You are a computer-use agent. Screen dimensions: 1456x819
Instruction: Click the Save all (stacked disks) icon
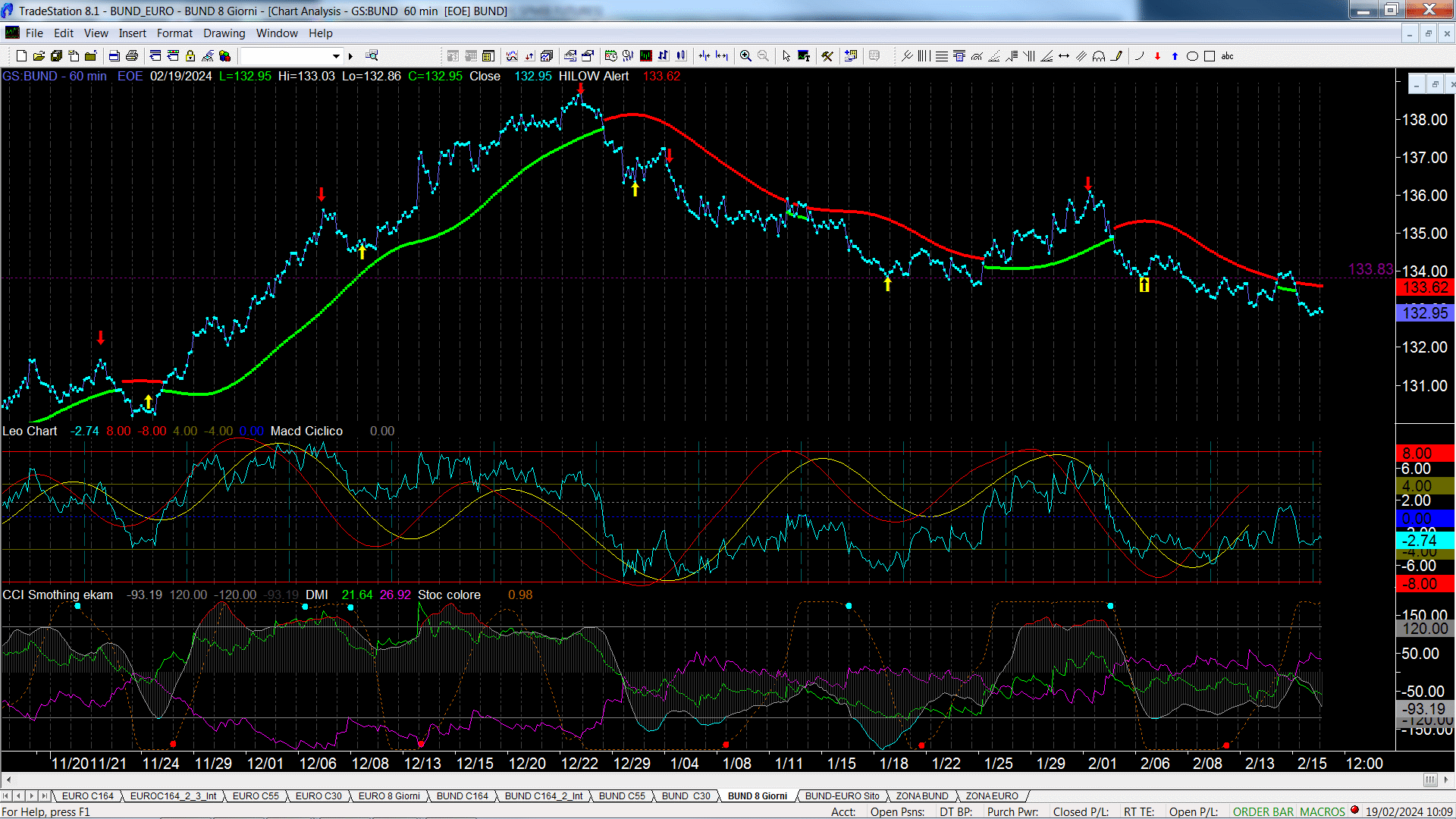[x=56, y=56]
